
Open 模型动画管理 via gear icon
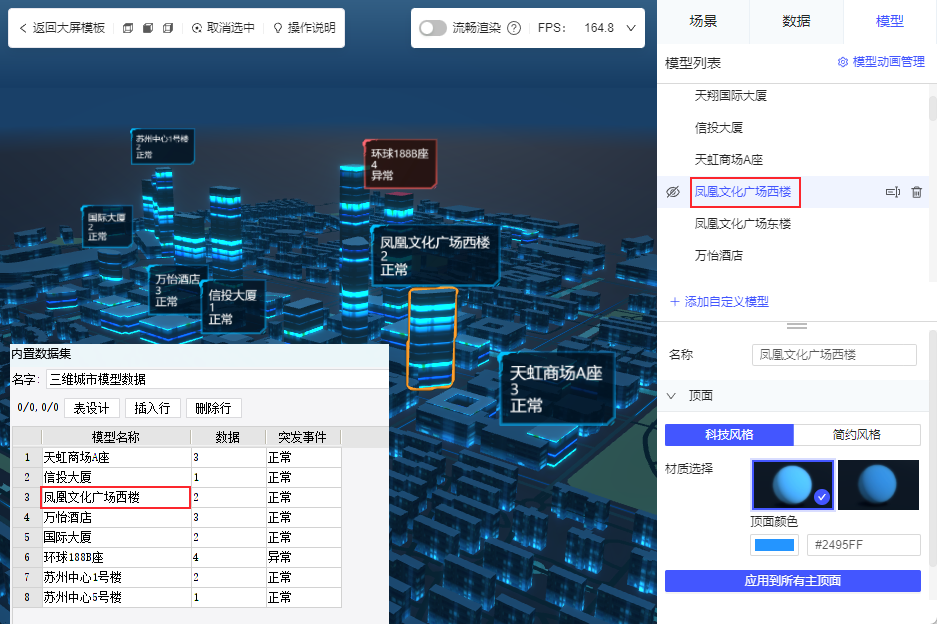pyautogui.click(x=843, y=62)
